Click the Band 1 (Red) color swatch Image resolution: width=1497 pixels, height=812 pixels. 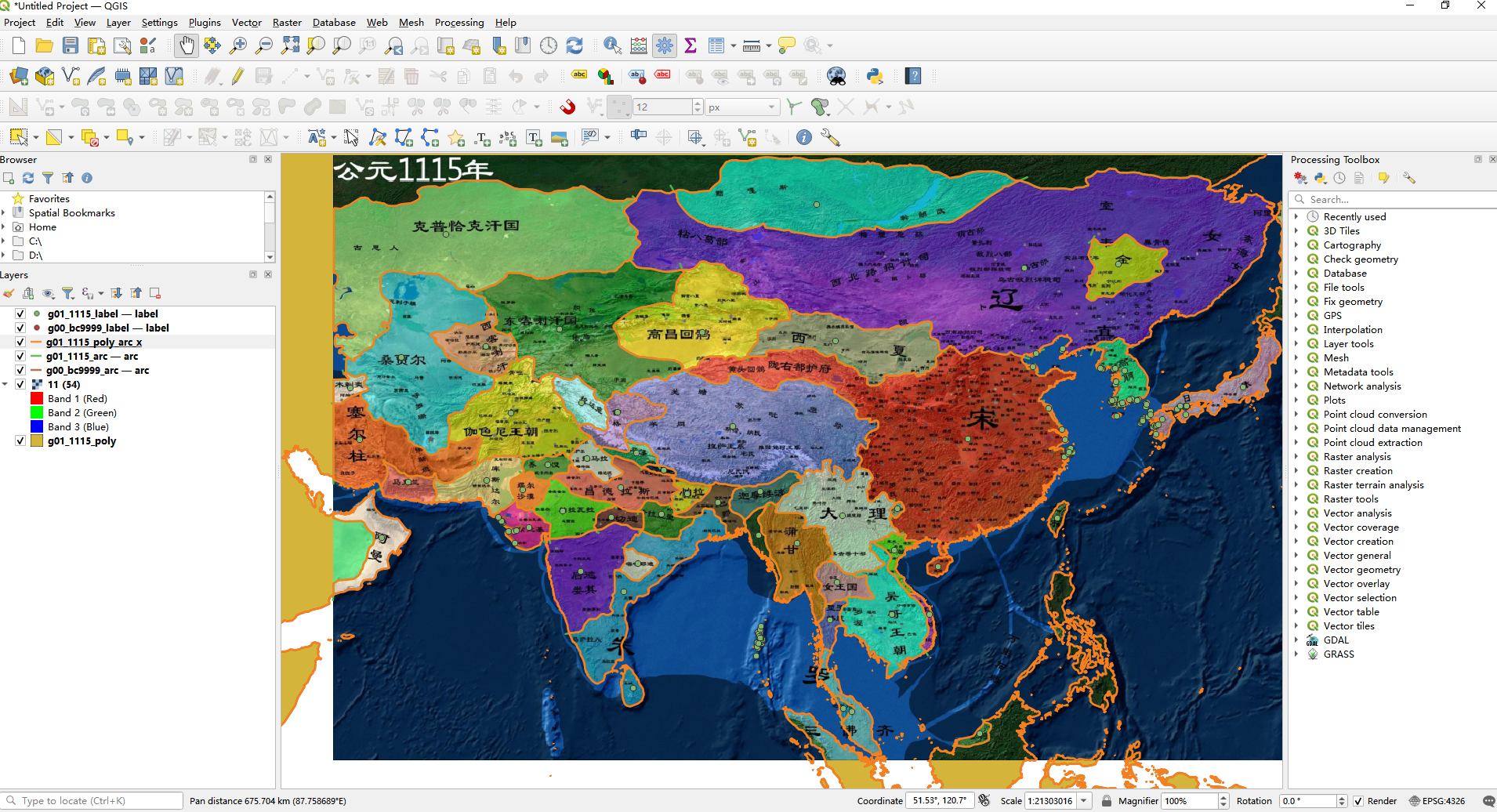coord(36,398)
